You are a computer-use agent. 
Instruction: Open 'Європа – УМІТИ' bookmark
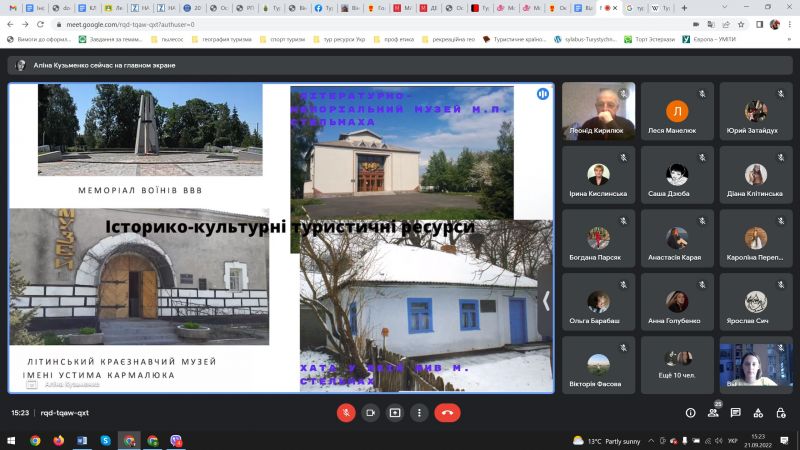(709, 39)
